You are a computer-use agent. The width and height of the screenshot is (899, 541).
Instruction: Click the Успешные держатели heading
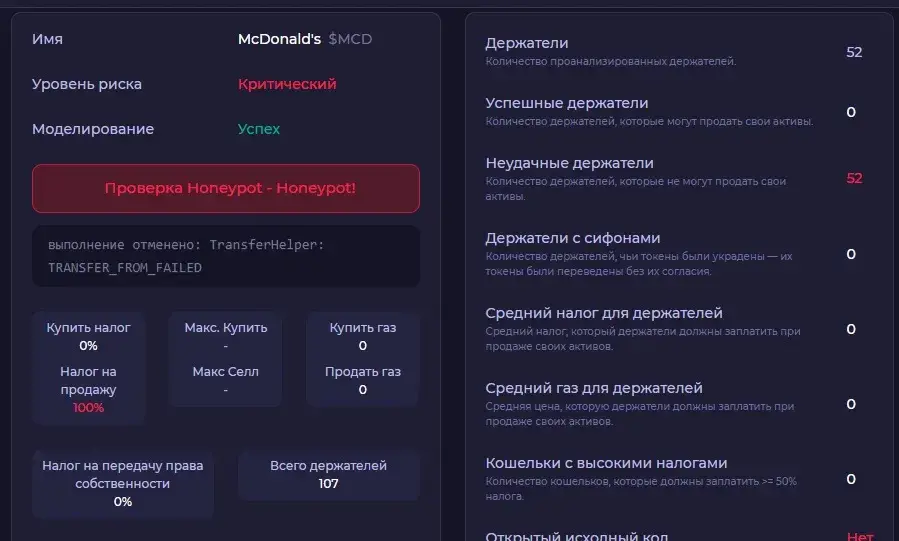click(x=567, y=103)
